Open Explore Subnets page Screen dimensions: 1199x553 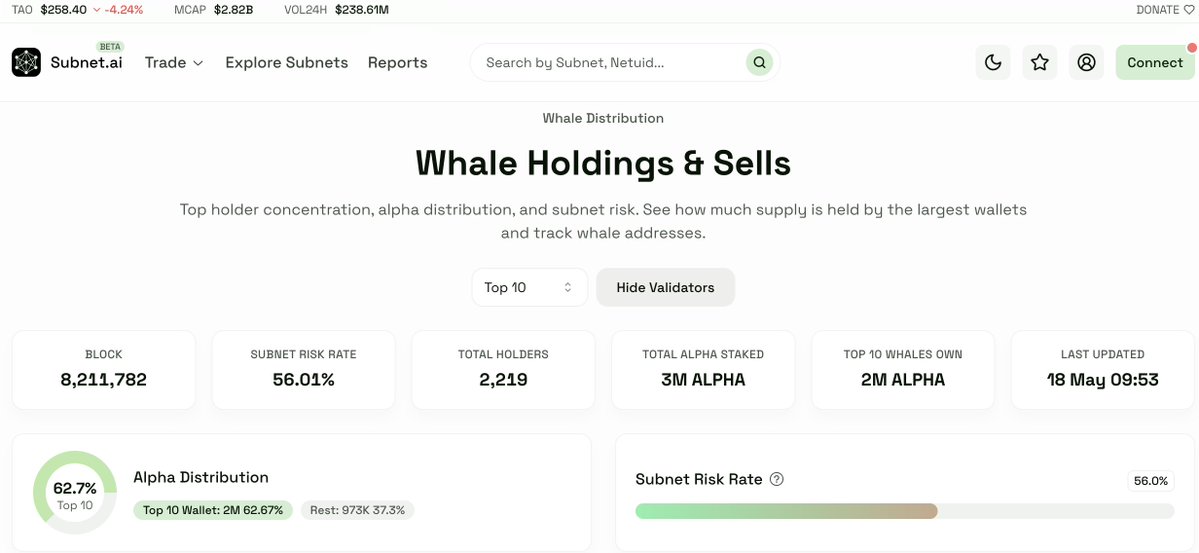(286, 63)
